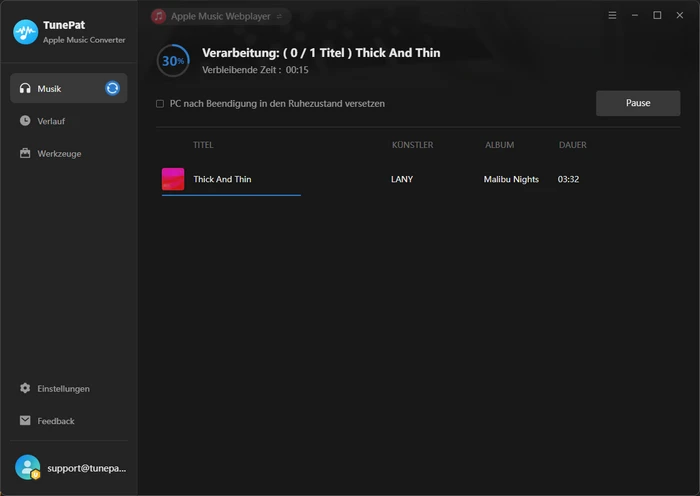Click the headphones icon next to Musik
Image resolution: width=700 pixels, height=496 pixels.
point(25,88)
